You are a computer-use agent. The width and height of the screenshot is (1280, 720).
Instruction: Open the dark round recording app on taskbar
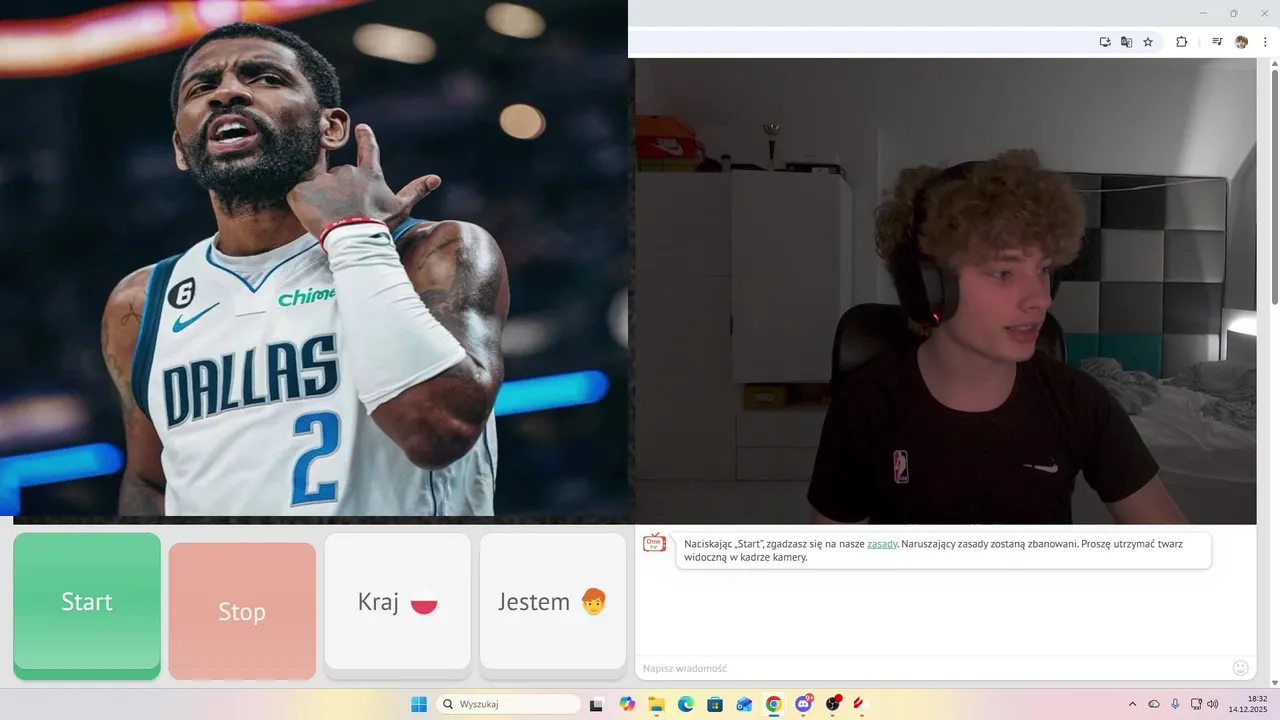833,704
